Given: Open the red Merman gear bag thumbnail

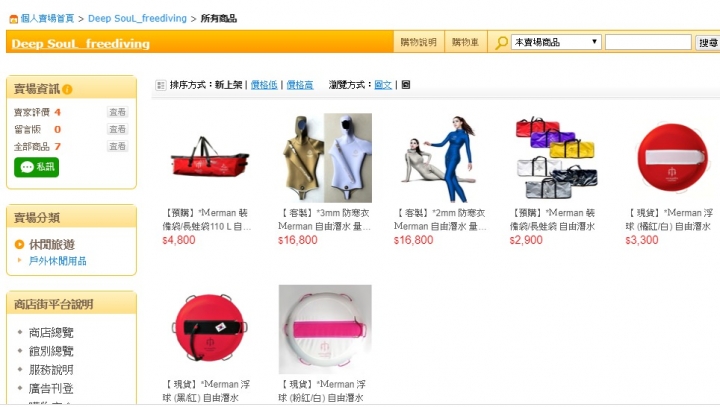Looking at the screenshot, I should pos(209,158).
